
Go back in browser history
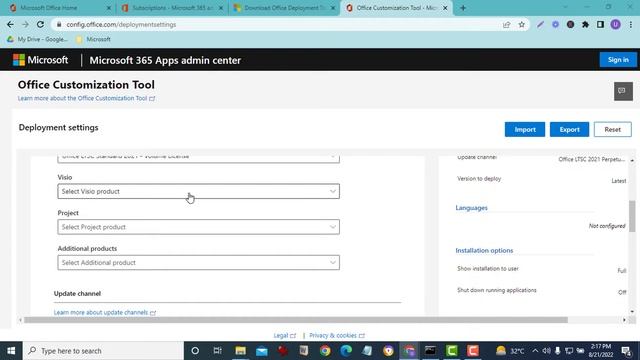(x=10, y=24)
